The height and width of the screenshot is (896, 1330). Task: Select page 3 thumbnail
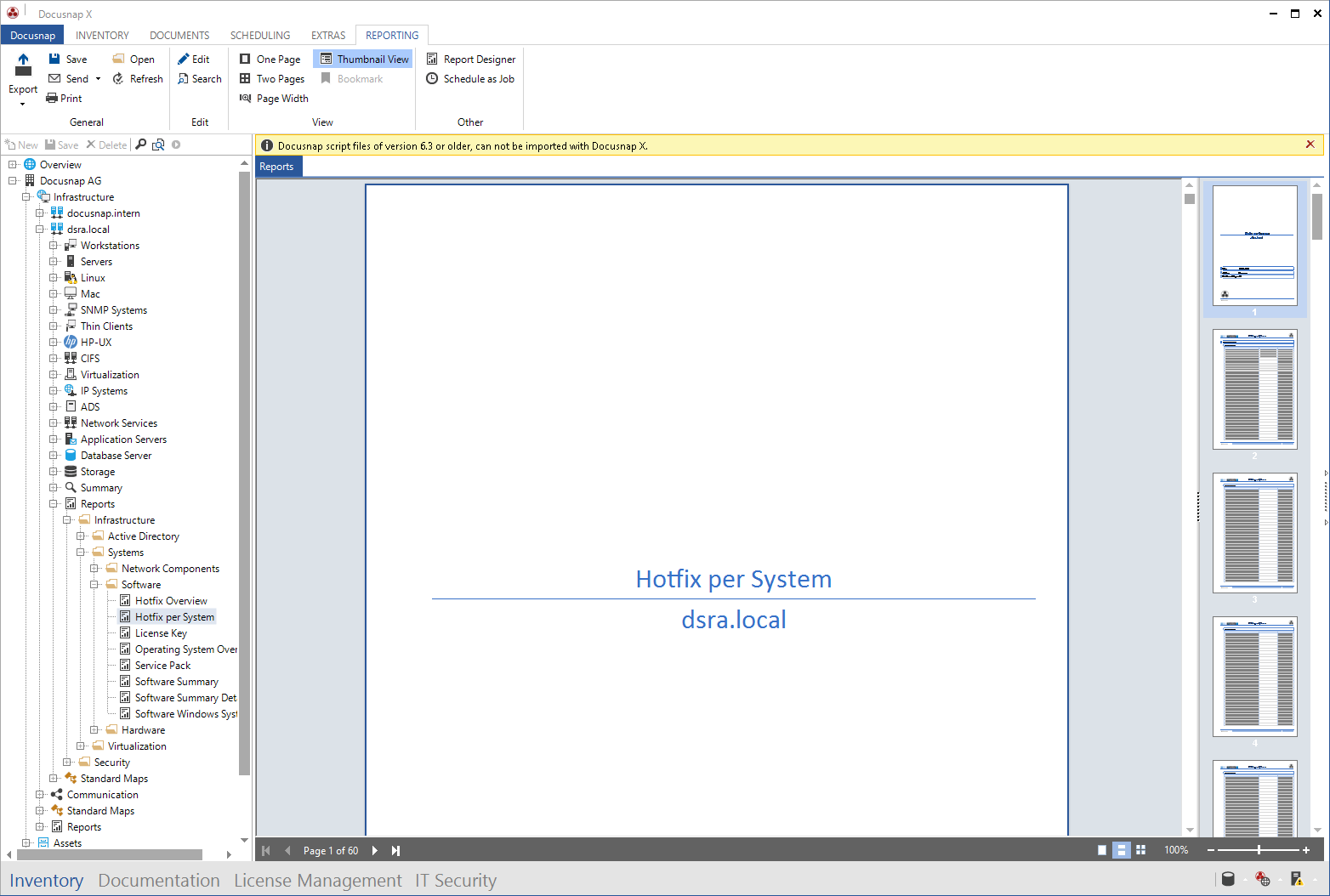[x=1255, y=533]
